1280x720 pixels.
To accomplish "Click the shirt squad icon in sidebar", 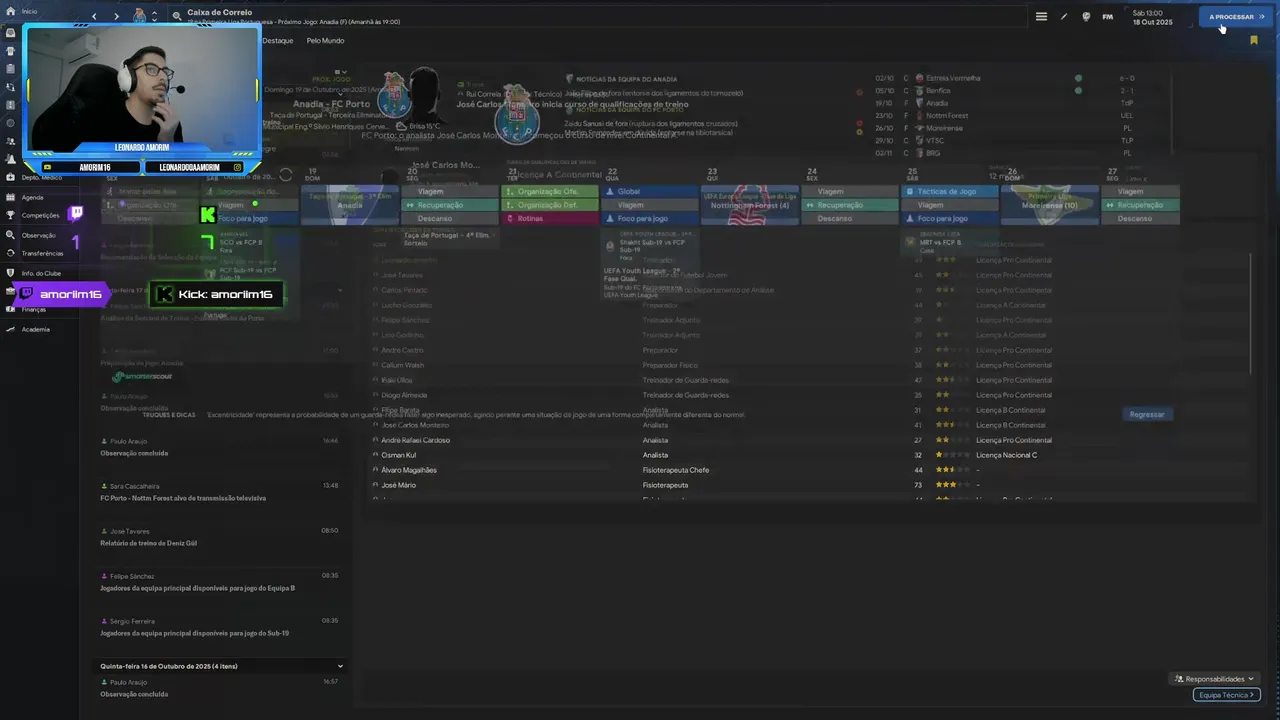I will coord(10,51).
